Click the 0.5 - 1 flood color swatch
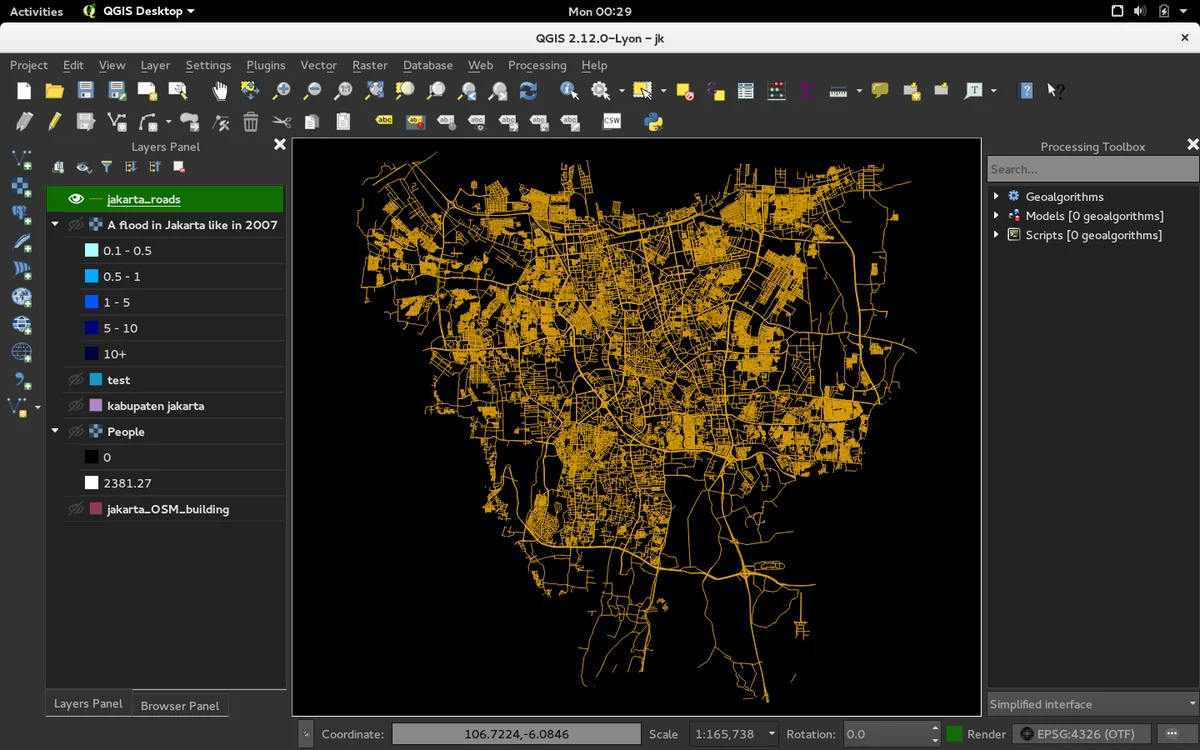The height and width of the screenshot is (750, 1200). click(x=92, y=277)
